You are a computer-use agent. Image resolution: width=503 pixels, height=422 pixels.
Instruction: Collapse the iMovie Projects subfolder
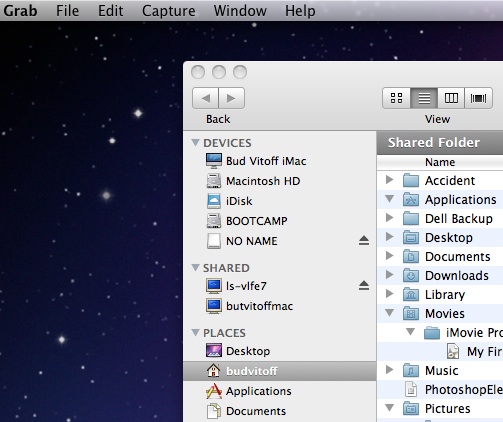(x=411, y=332)
